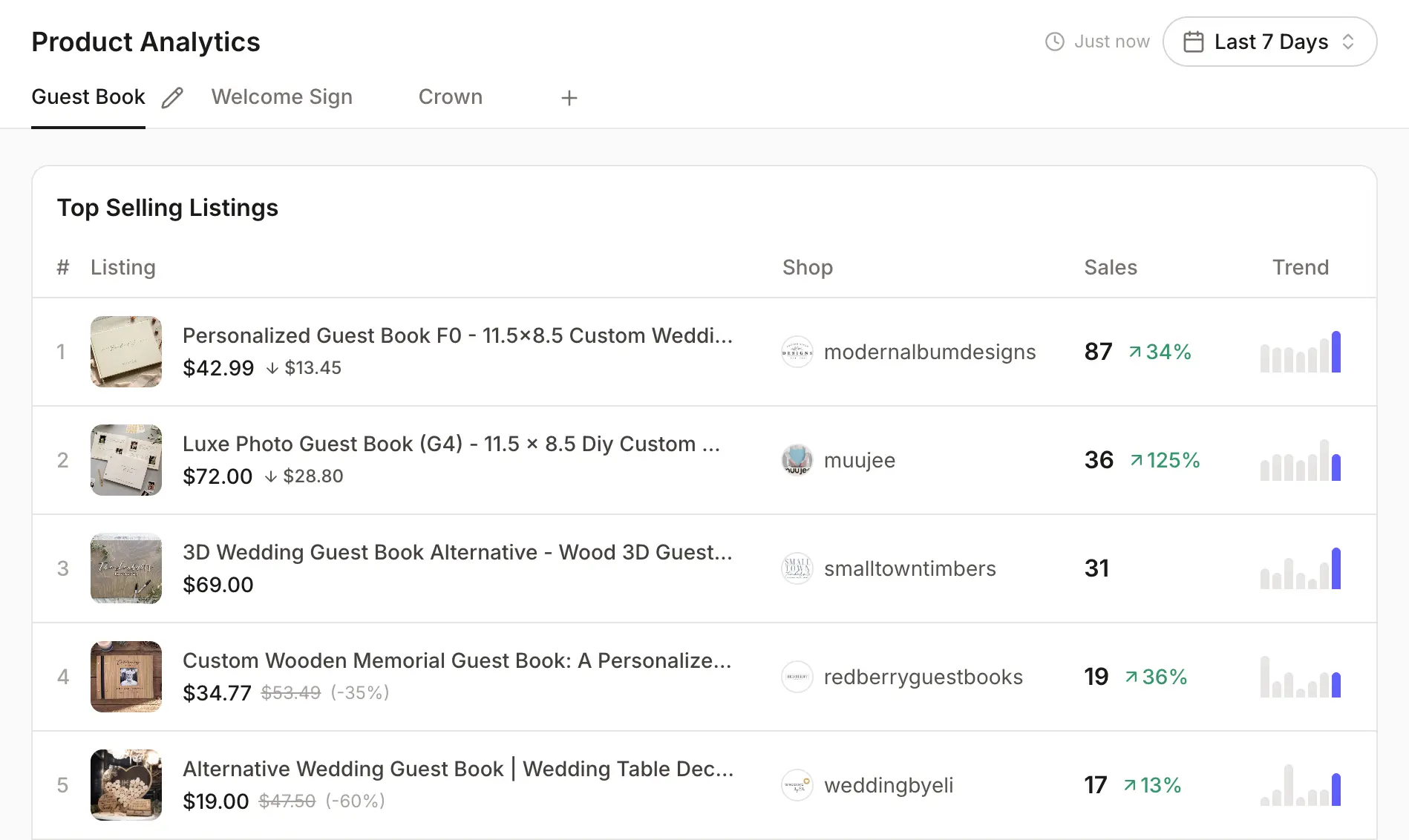Click the Personalized Guest Book F0 thumbnail
The width and height of the screenshot is (1409, 840).
click(125, 352)
